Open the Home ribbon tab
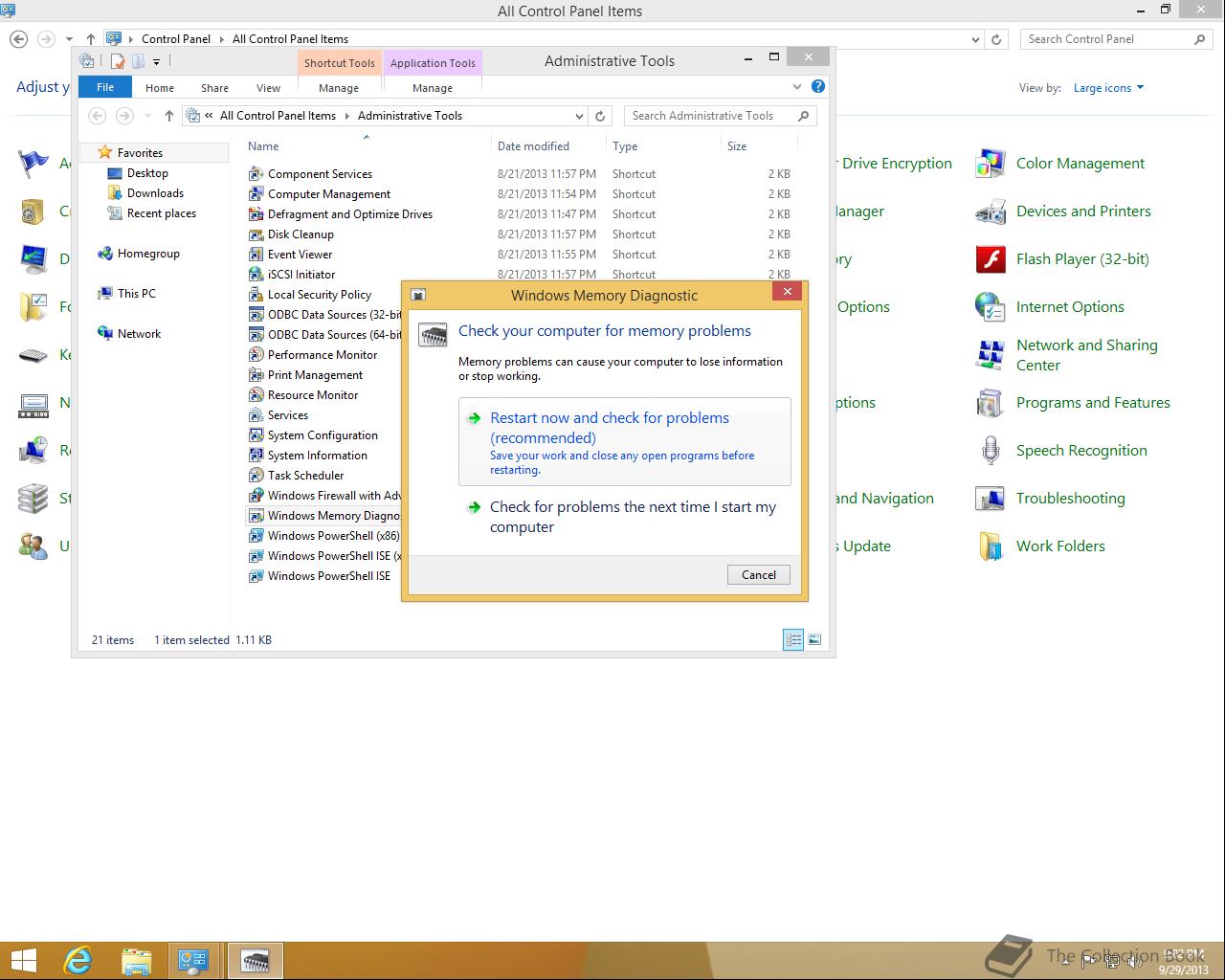This screenshot has height=980, width=1225. 160,88
